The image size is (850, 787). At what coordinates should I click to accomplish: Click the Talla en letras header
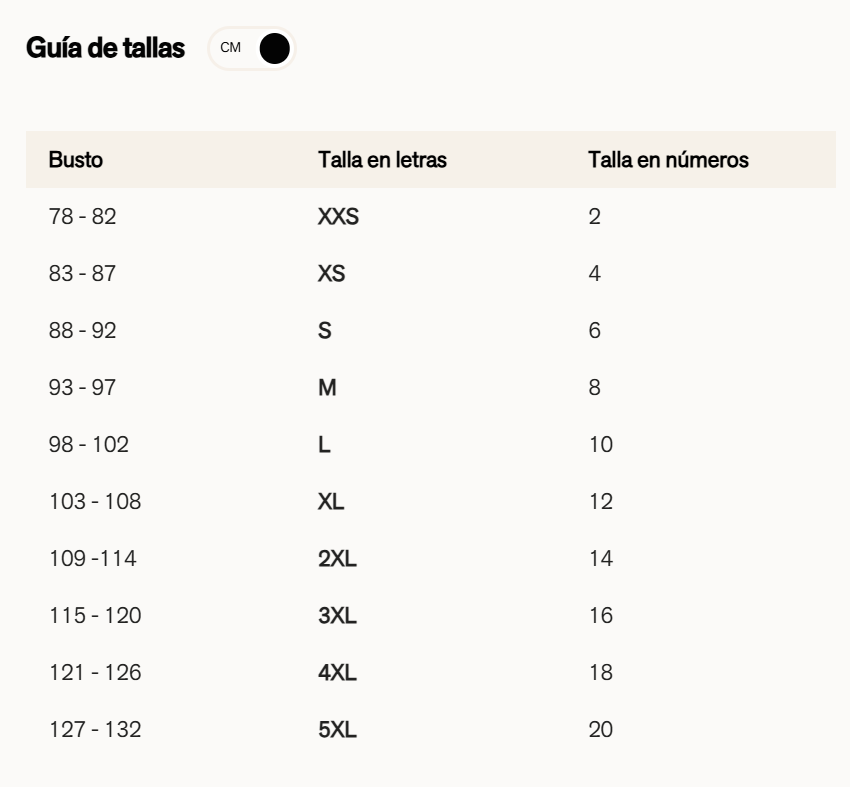381,159
